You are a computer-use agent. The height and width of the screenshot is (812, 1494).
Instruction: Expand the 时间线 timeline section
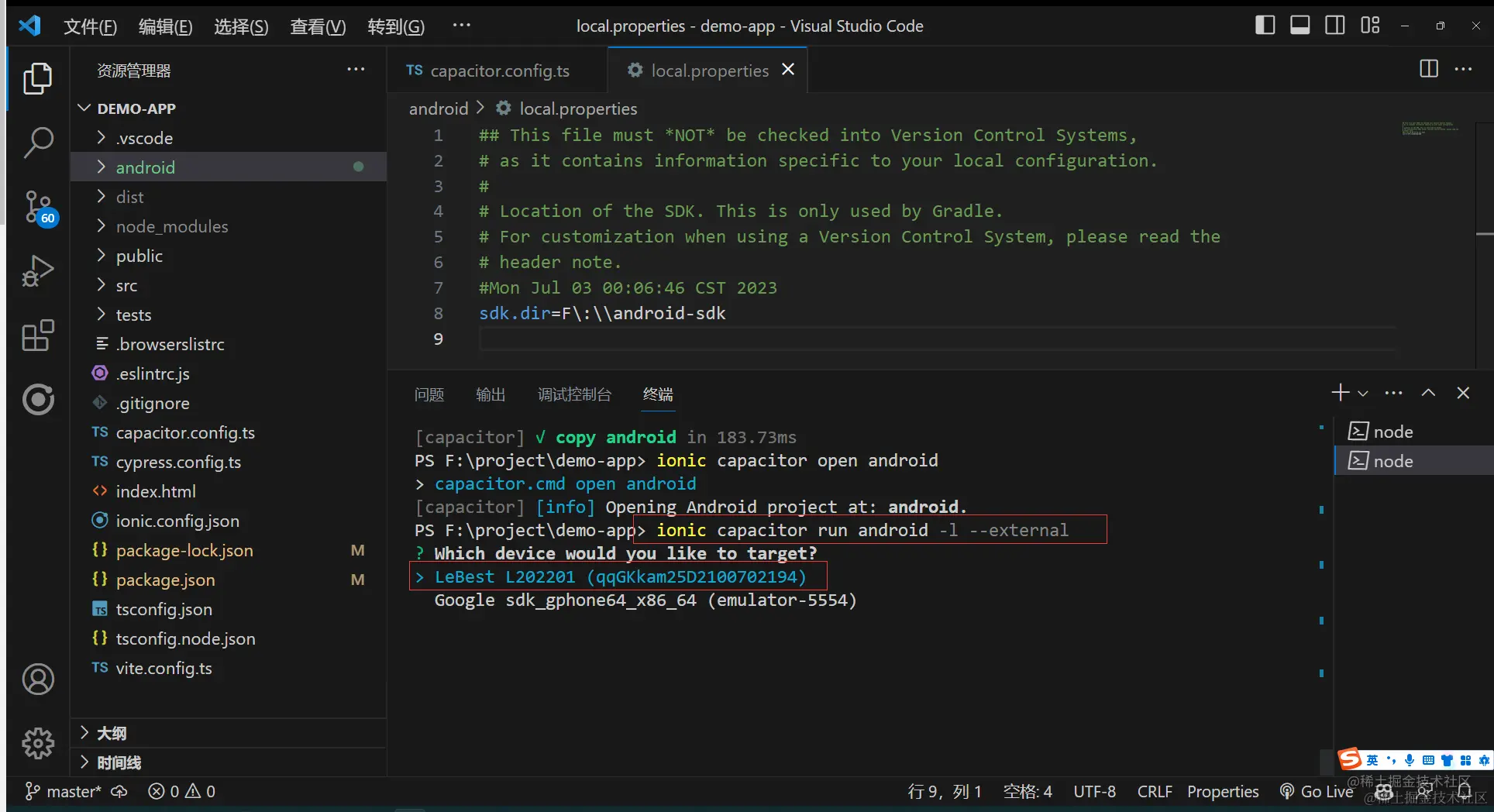tap(229, 762)
